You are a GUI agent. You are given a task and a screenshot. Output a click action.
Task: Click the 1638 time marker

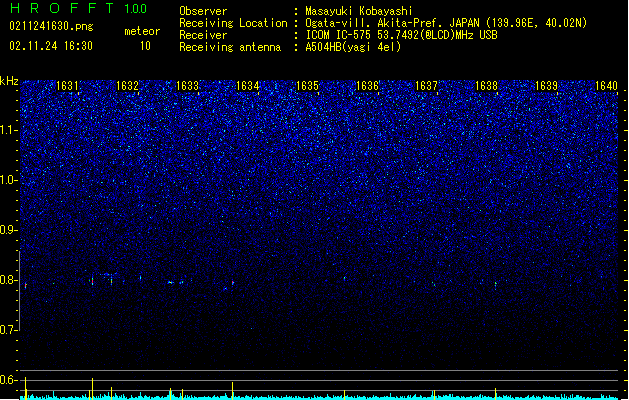487,86
